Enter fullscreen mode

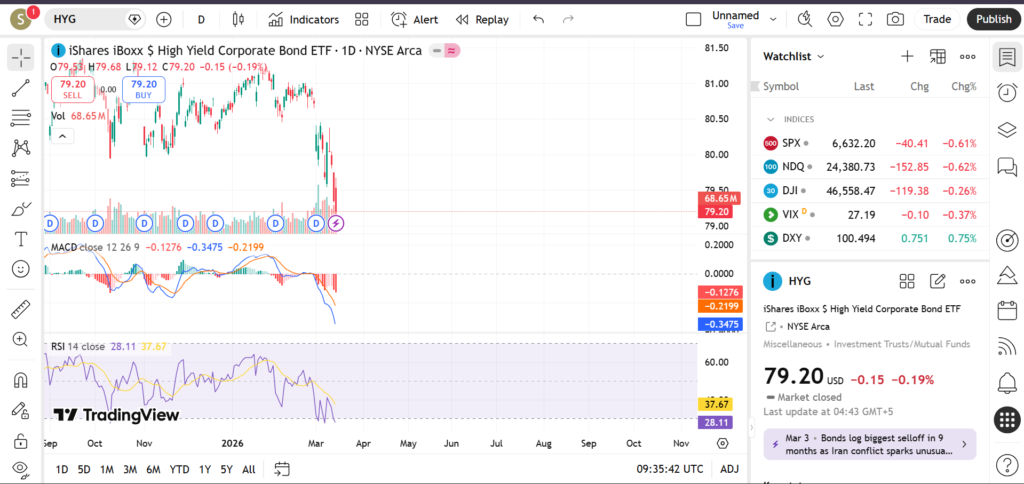click(x=865, y=19)
